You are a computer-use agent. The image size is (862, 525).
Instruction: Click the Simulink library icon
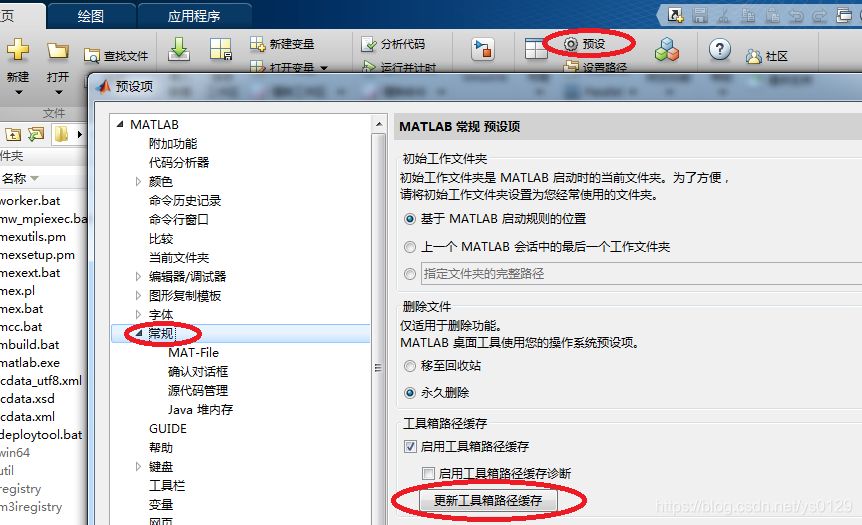(483, 49)
